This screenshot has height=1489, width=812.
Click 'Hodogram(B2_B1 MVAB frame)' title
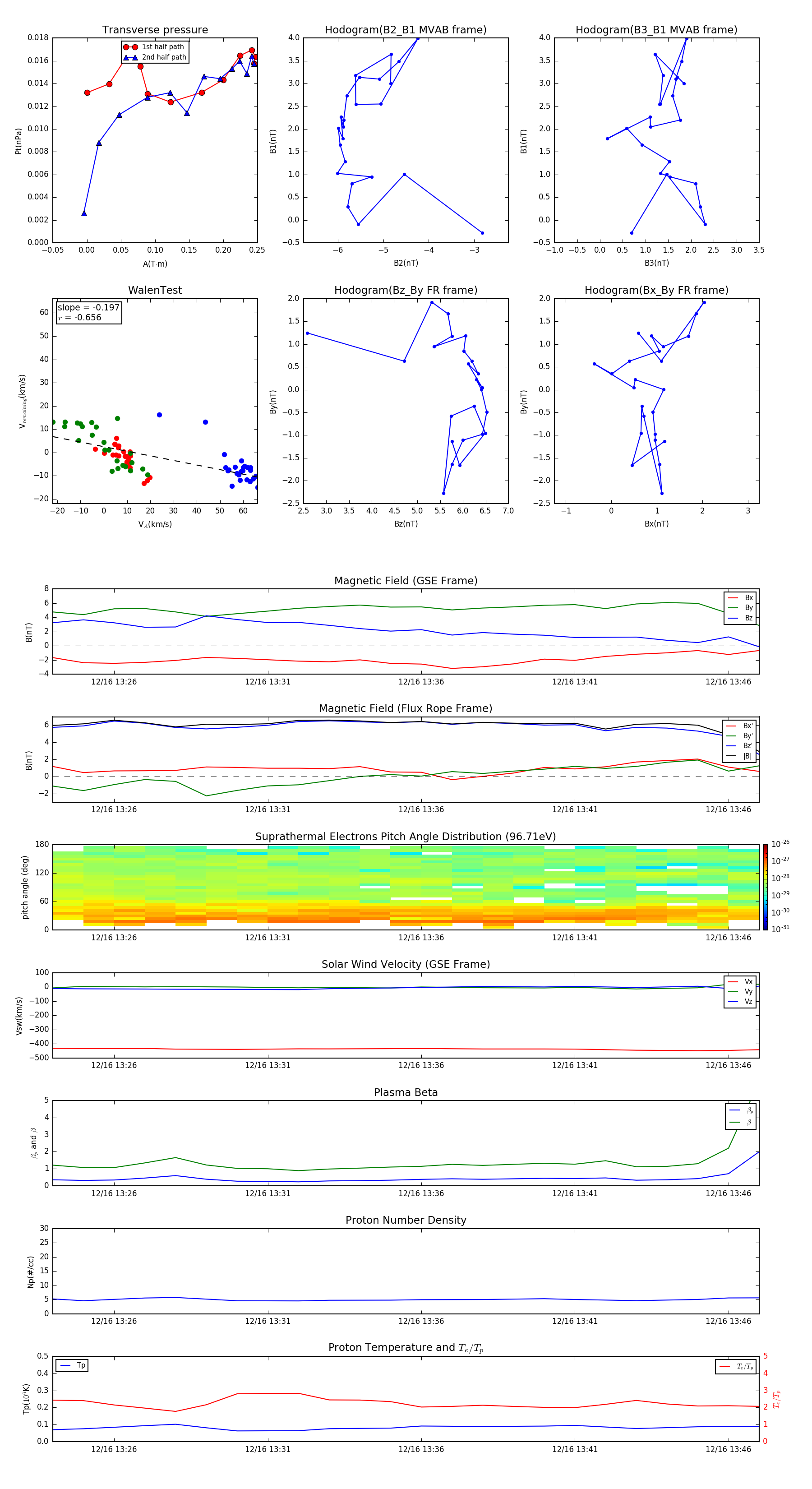[x=406, y=29]
